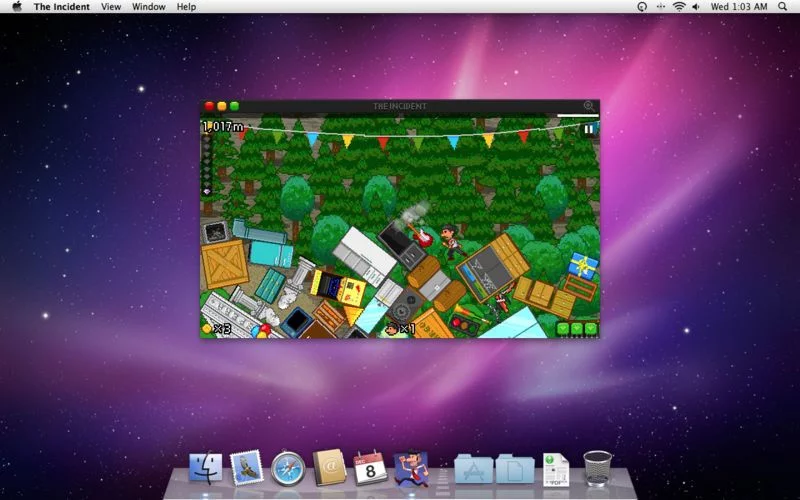Open the Help menu
The height and width of the screenshot is (500, 800).
(x=186, y=7)
